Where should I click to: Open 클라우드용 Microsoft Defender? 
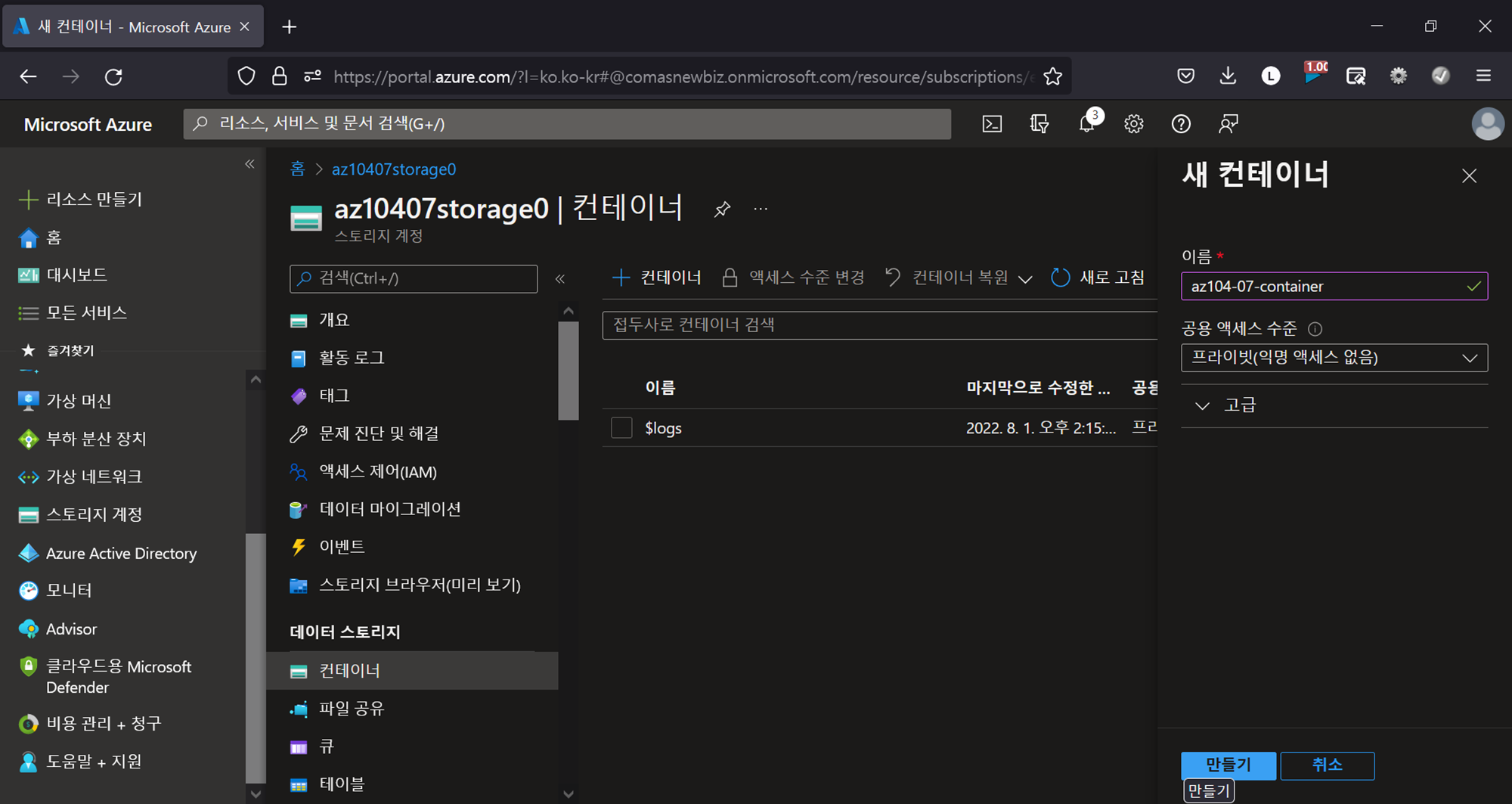click(x=105, y=676)
